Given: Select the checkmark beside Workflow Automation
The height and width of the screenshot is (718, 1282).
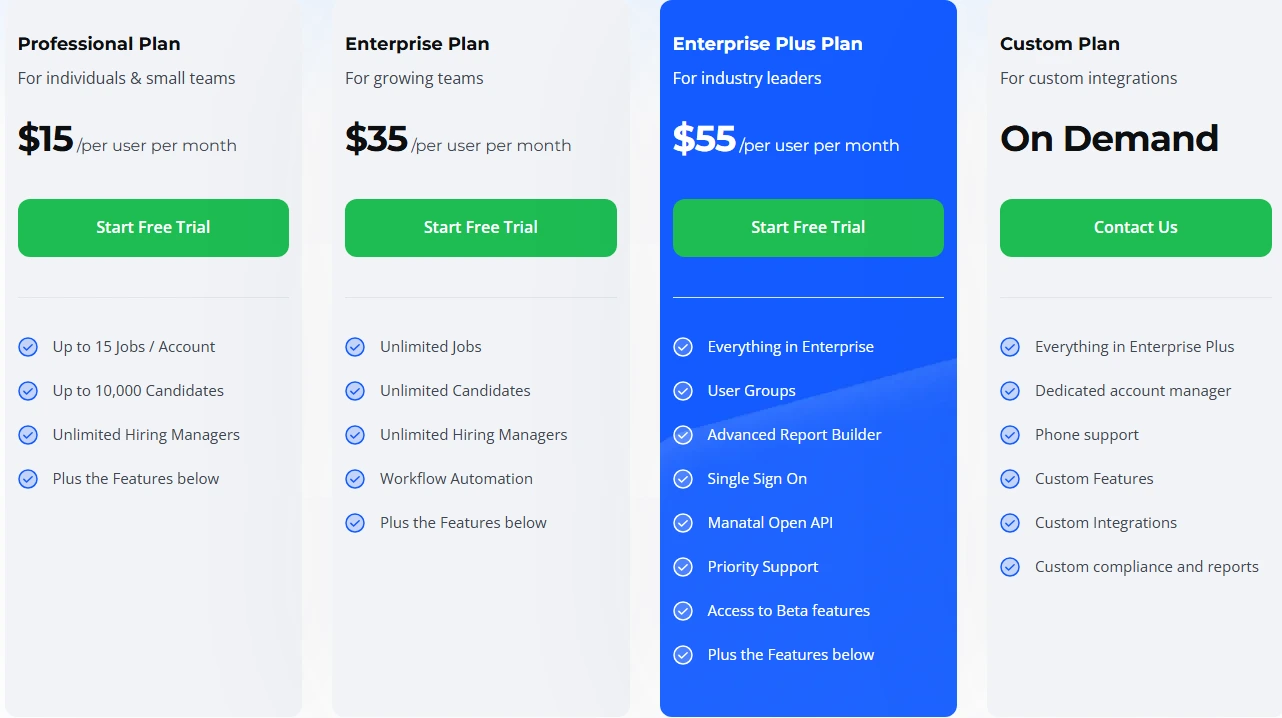Looking at the screenshot, I should [x=355, y=478].
